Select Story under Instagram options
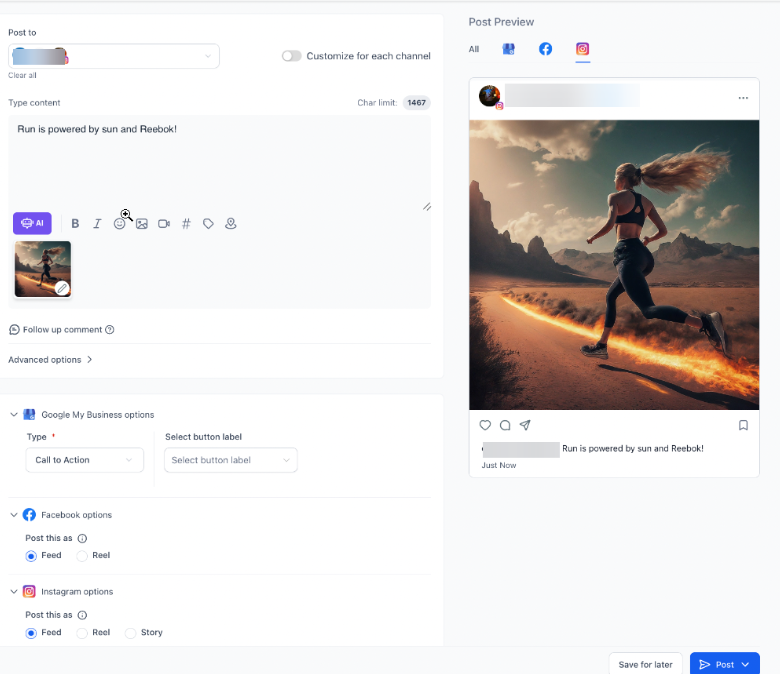The width and height of the screenshot is (784, 674). coord(131,633)
